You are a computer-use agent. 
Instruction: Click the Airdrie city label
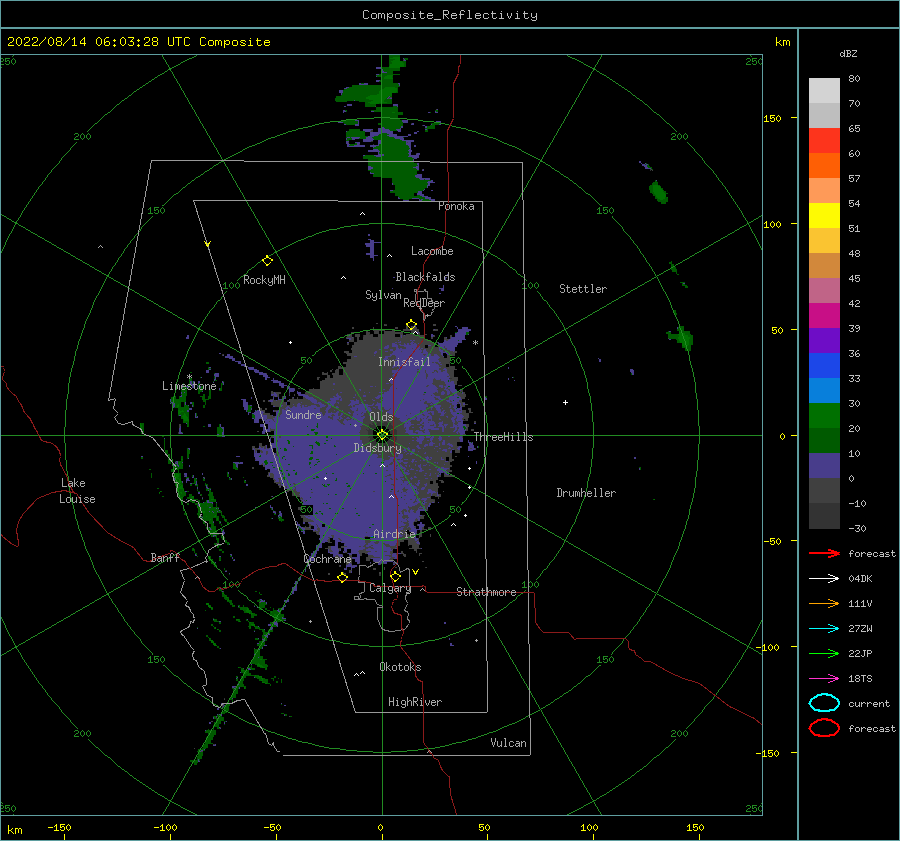click(x=394, y=534)
